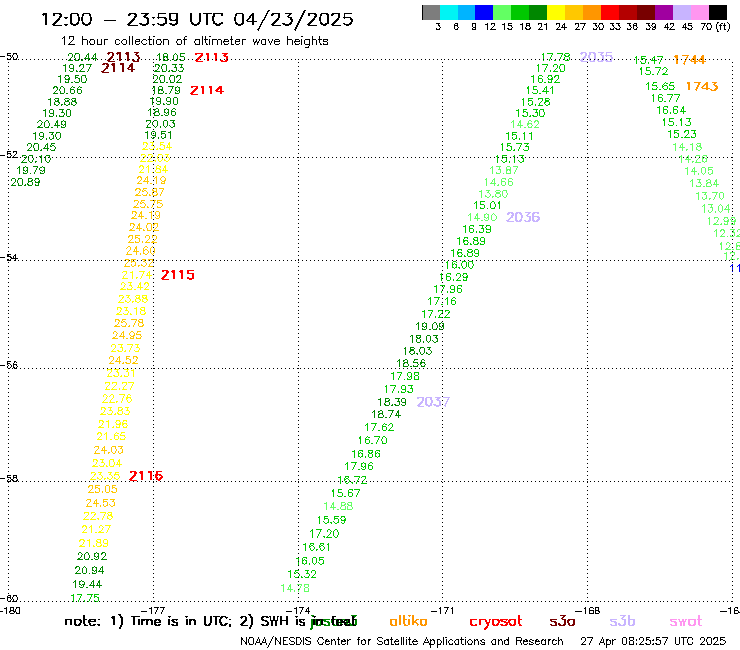Click the black swatch ending the color scale
Viewport: 740px width, 650px height.
[717, 12]
